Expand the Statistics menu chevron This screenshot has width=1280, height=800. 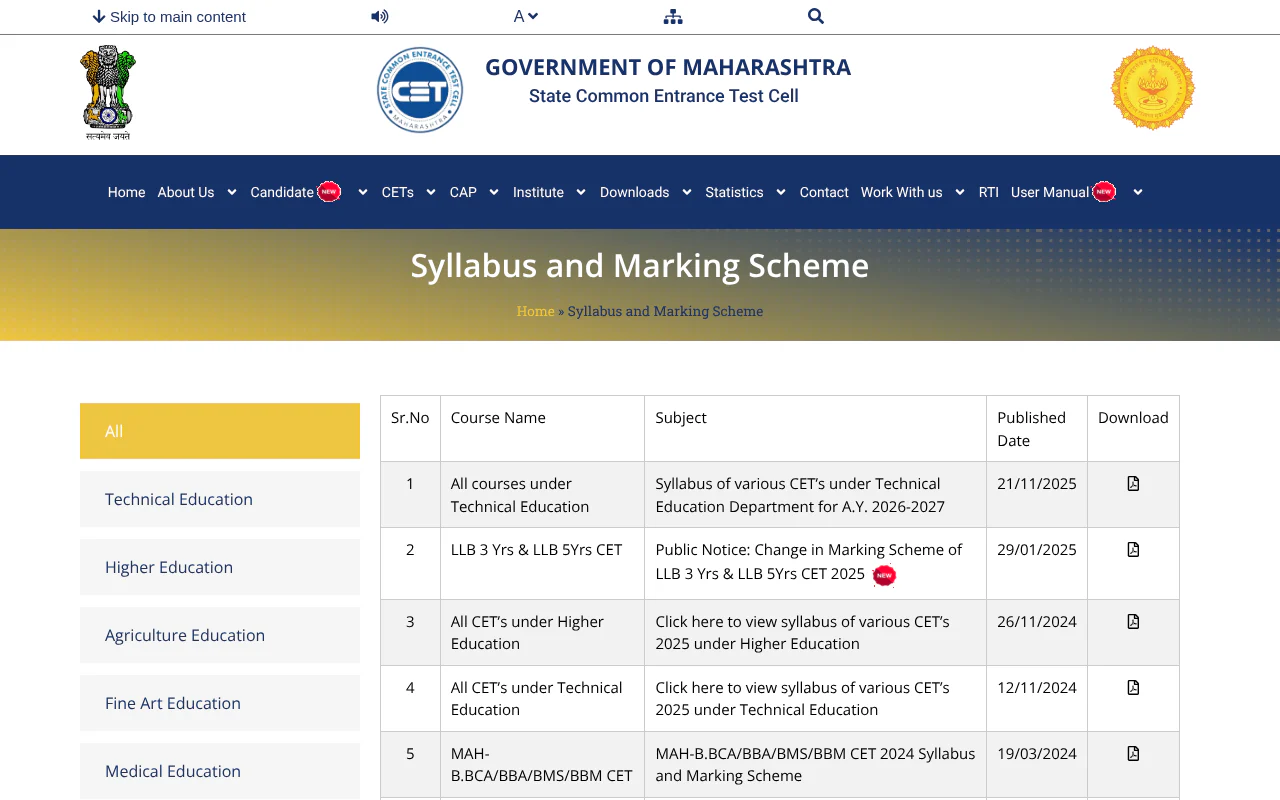[781, 192]
